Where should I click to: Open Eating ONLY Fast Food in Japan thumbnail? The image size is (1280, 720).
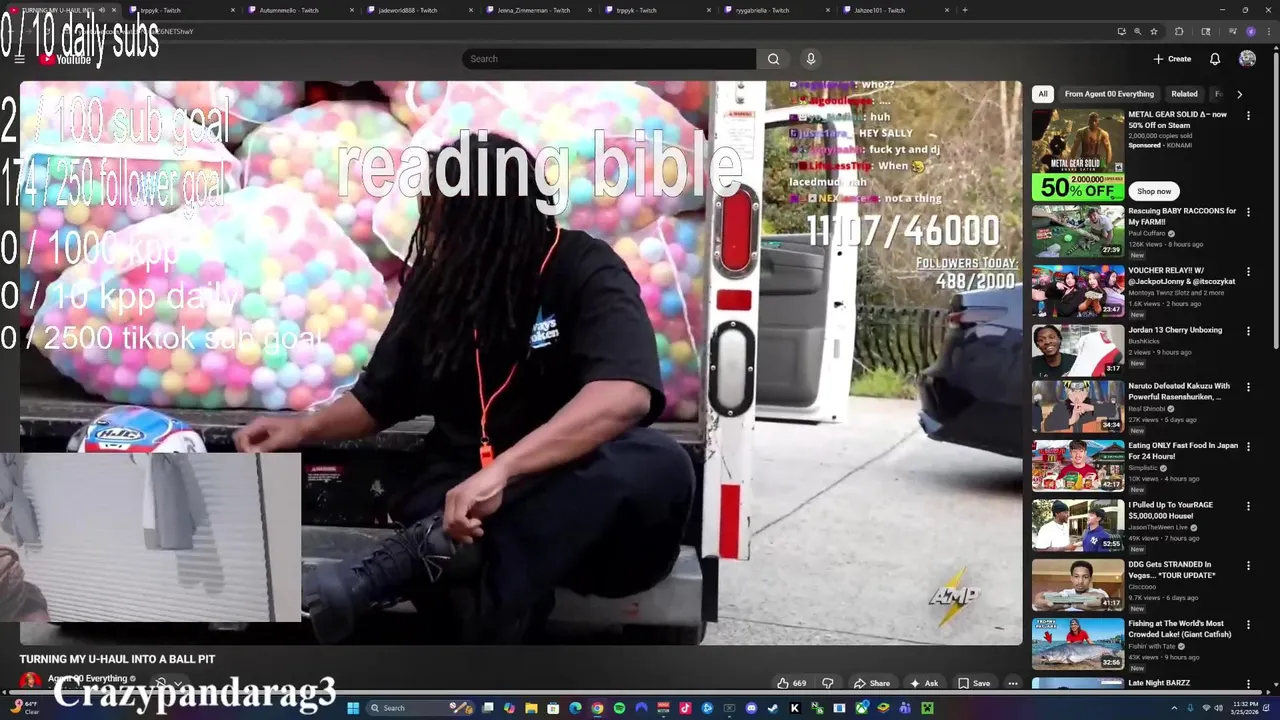[x=1078, y=466]
